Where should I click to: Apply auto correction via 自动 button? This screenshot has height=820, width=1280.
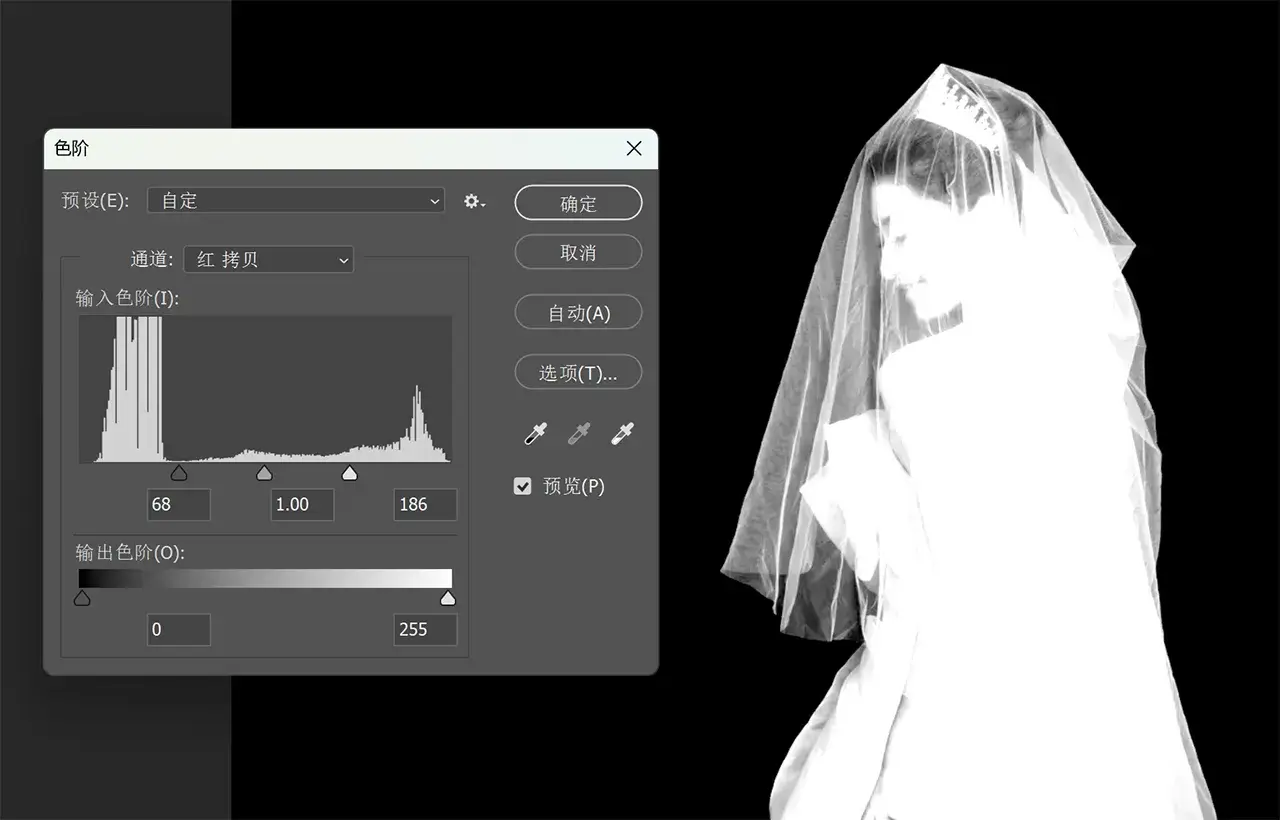pyautogui.click(x=578, y=312)
